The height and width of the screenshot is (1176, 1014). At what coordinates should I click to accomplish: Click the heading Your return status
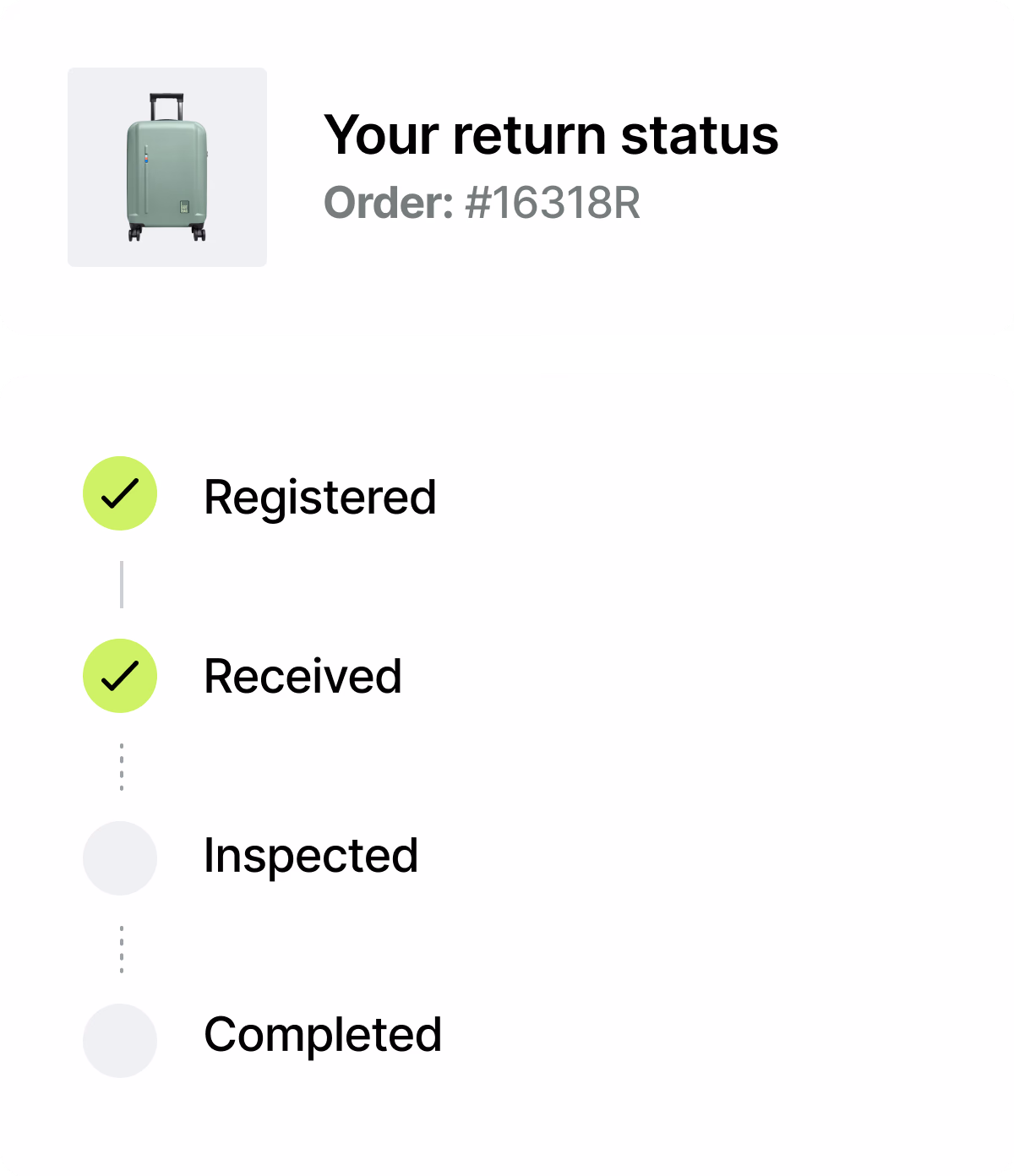(x=553, y=135)
